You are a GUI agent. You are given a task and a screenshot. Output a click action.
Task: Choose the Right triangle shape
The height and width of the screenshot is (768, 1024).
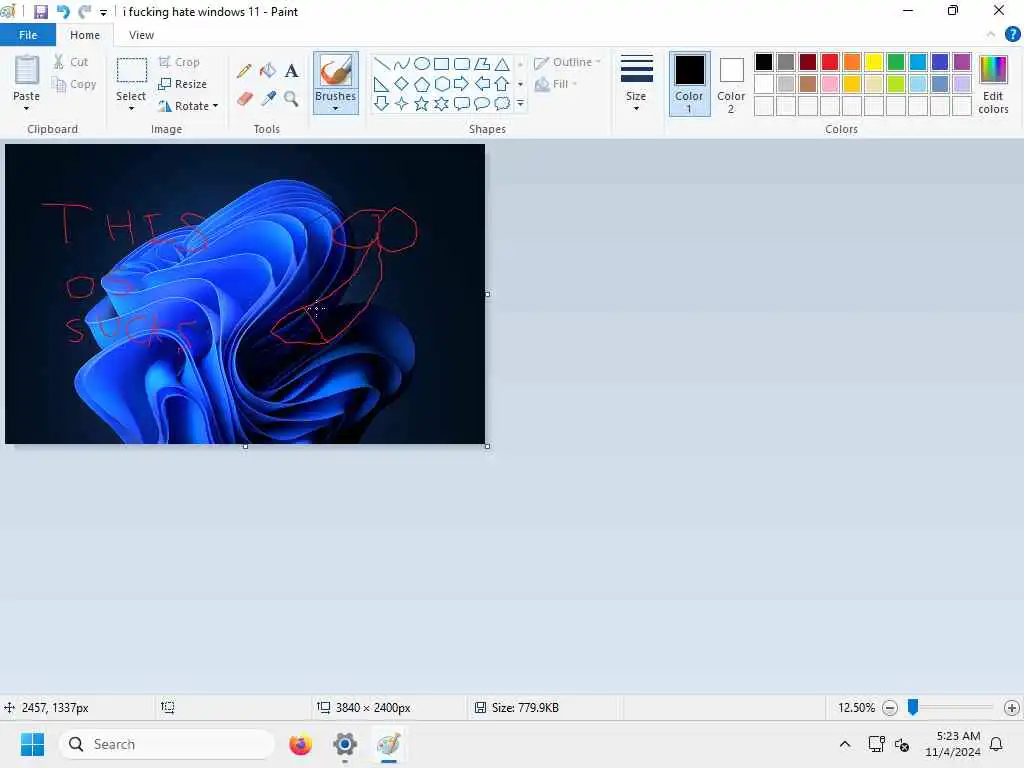382,84
